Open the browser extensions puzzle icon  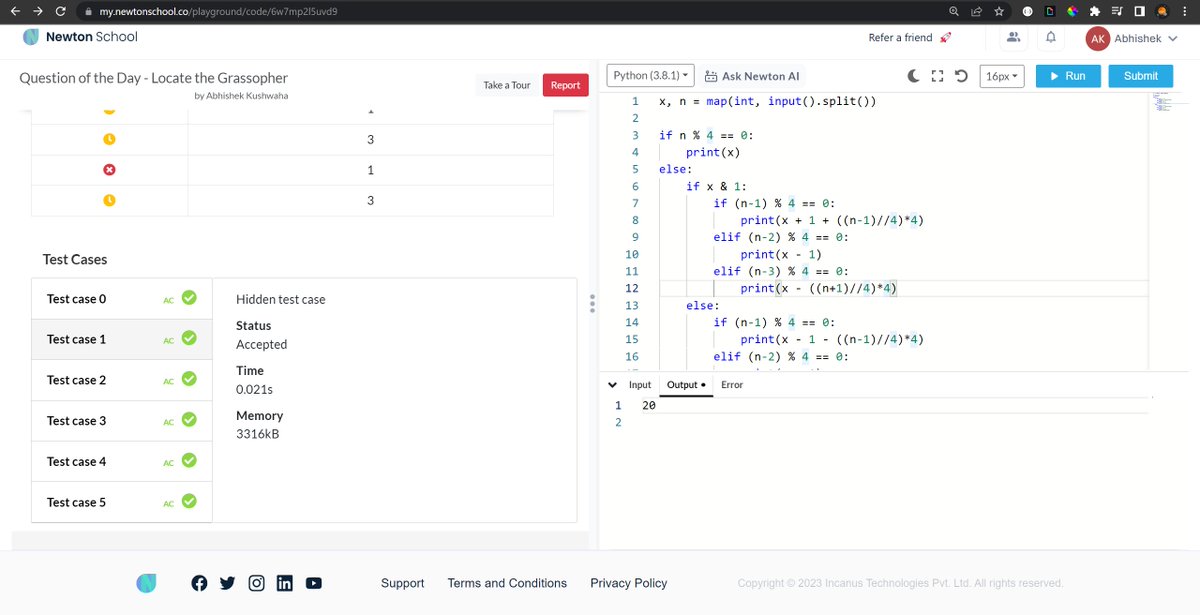pos(1095,11)
